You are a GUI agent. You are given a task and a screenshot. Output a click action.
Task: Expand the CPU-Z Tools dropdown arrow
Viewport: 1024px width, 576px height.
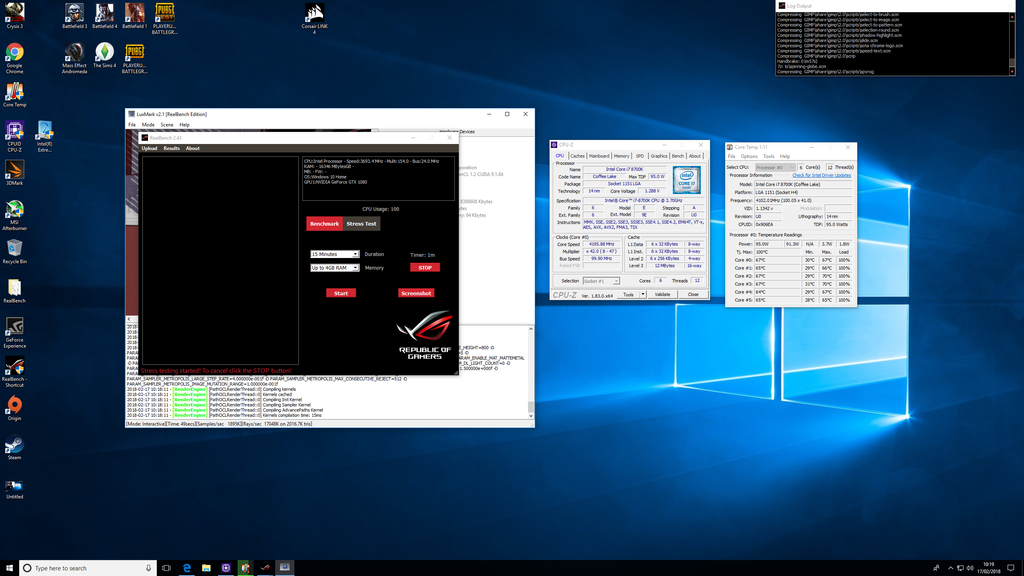click(x=641, y=295)
